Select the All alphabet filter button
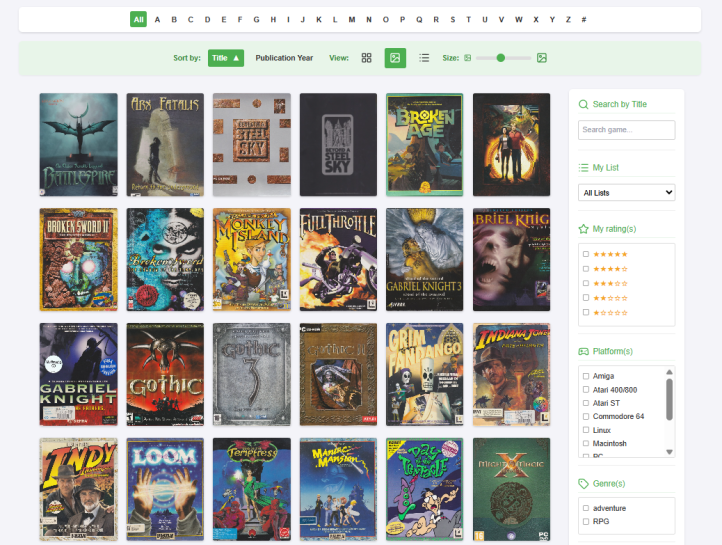 pos(138,19)
